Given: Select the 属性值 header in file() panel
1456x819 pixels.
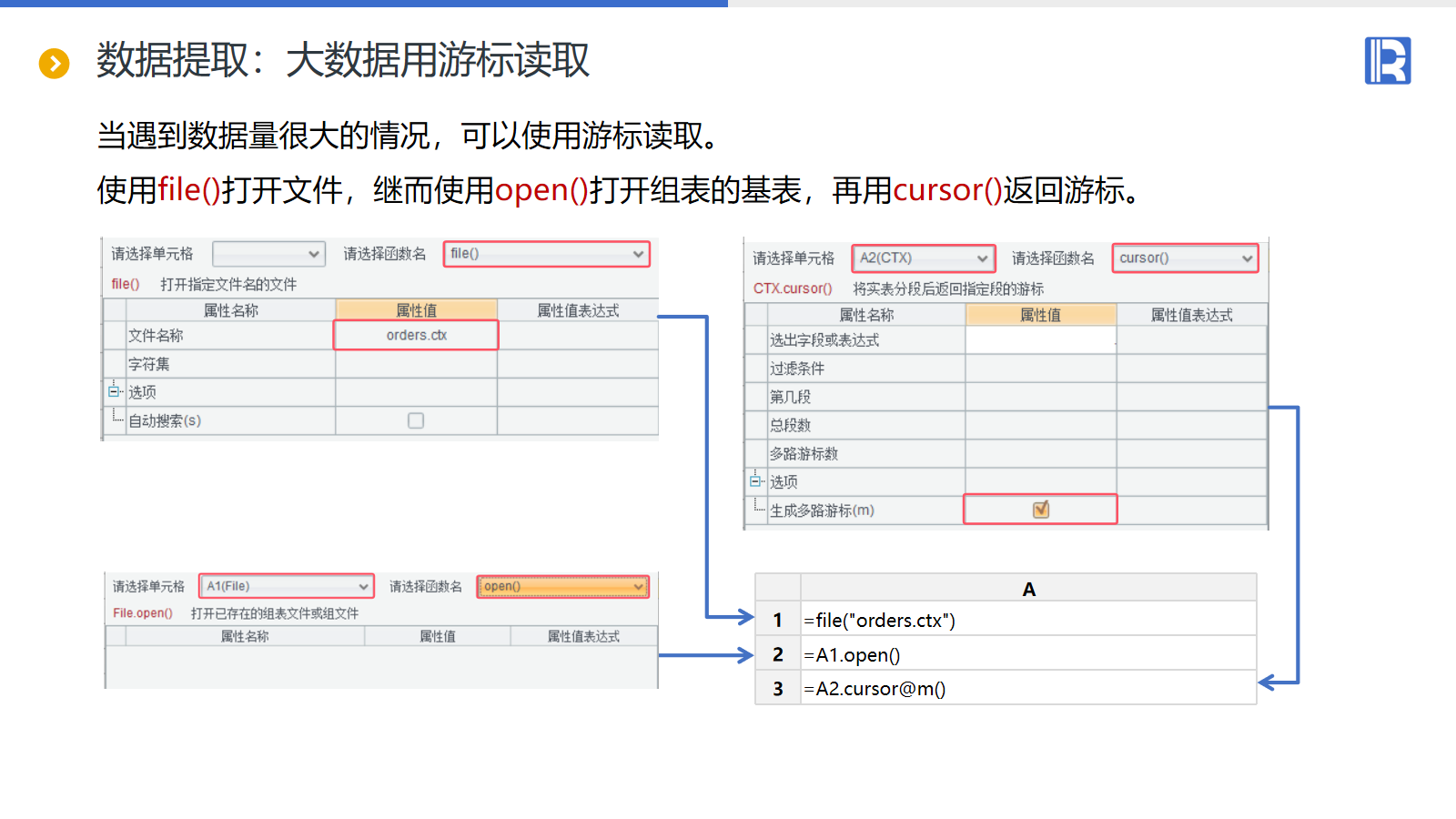Looking at the screenshot, I should (x=417, y=310).
